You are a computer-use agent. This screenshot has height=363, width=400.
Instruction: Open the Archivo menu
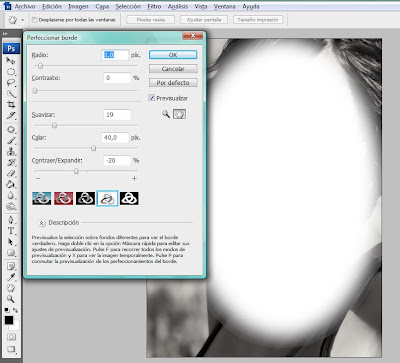click(x=25, y=6)
